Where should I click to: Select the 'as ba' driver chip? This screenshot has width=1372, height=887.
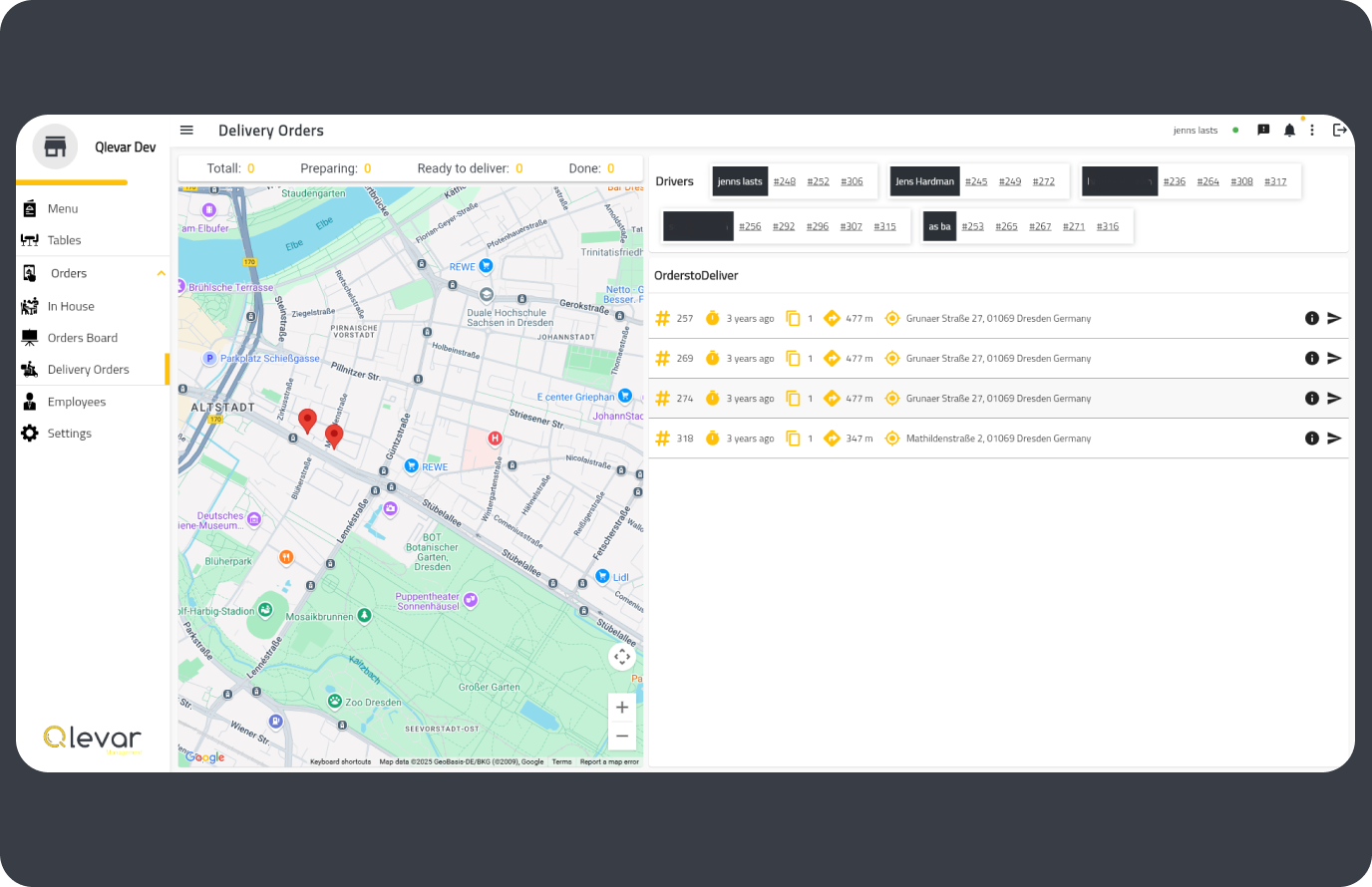pos(938,226)
